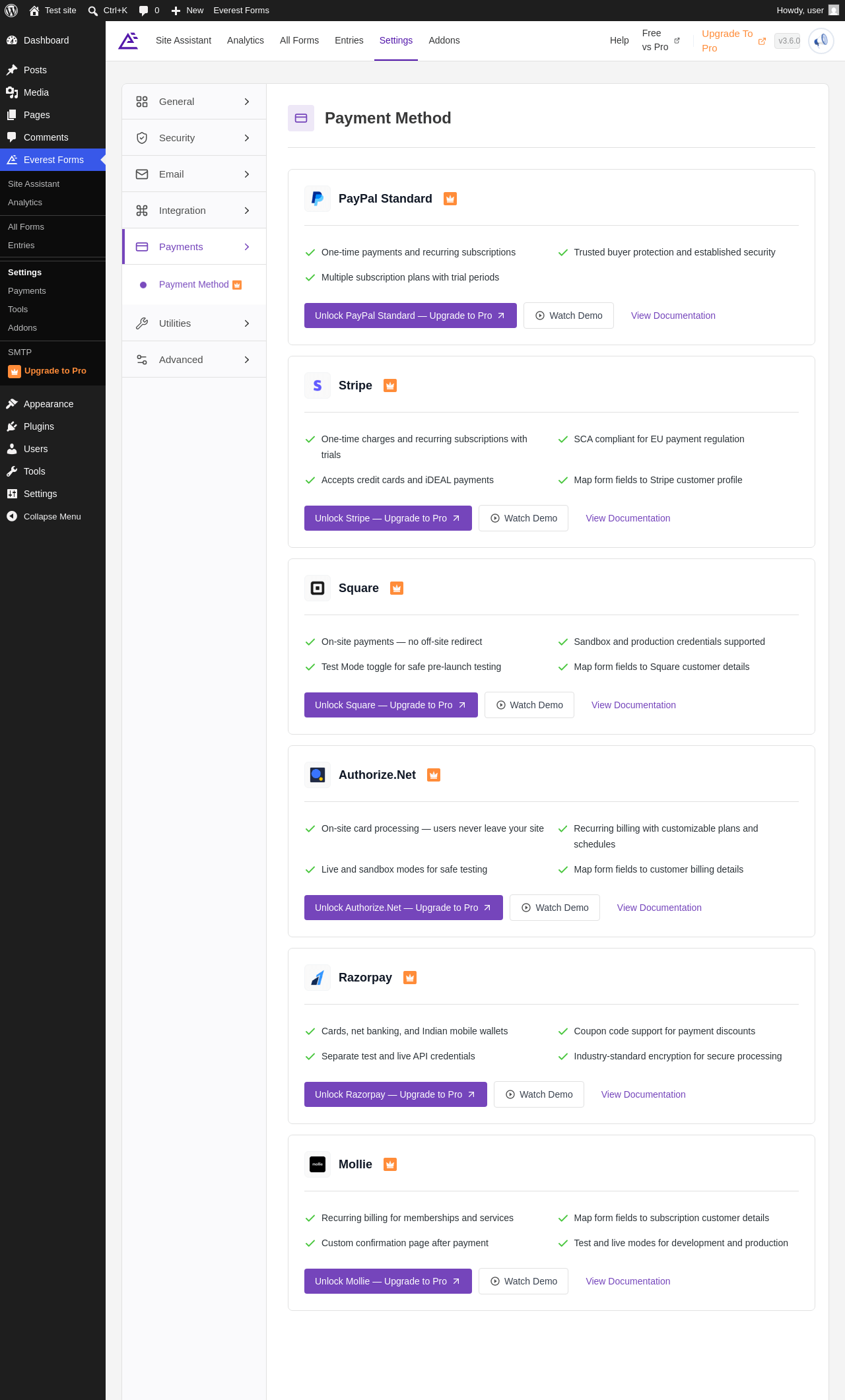
Task: Click Unlock Razorpay — Upgrade to Pro
Action: pyautogui.click(x=395, y=1094)
